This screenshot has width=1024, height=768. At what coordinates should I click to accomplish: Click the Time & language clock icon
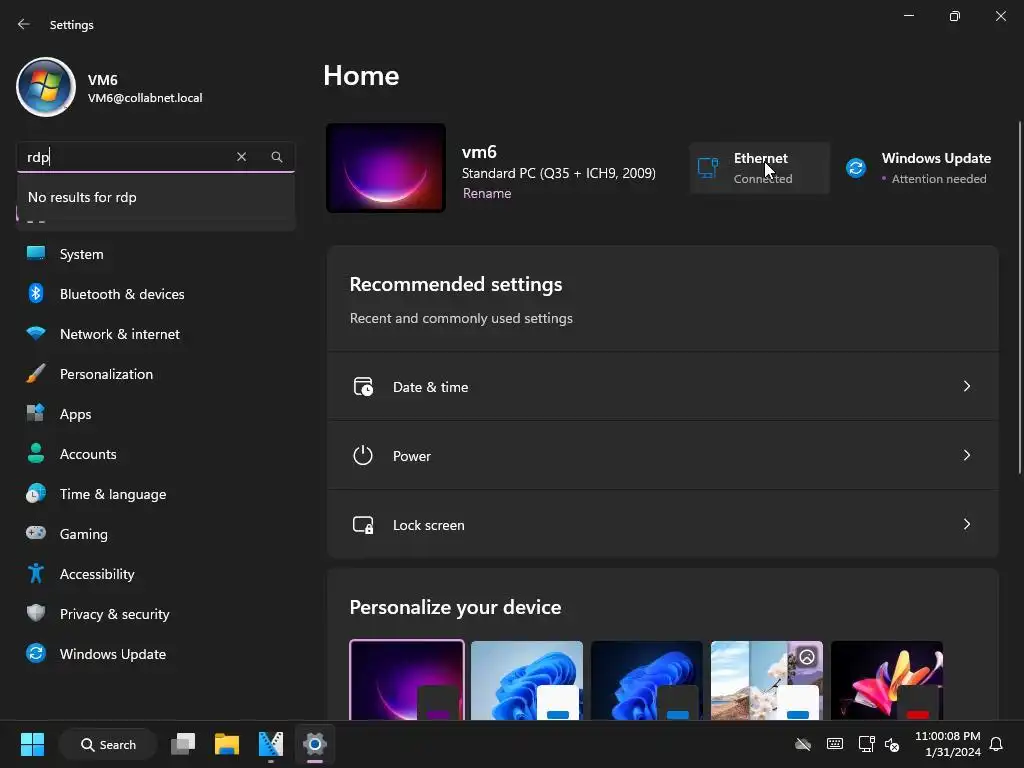[x=36, y=493]
